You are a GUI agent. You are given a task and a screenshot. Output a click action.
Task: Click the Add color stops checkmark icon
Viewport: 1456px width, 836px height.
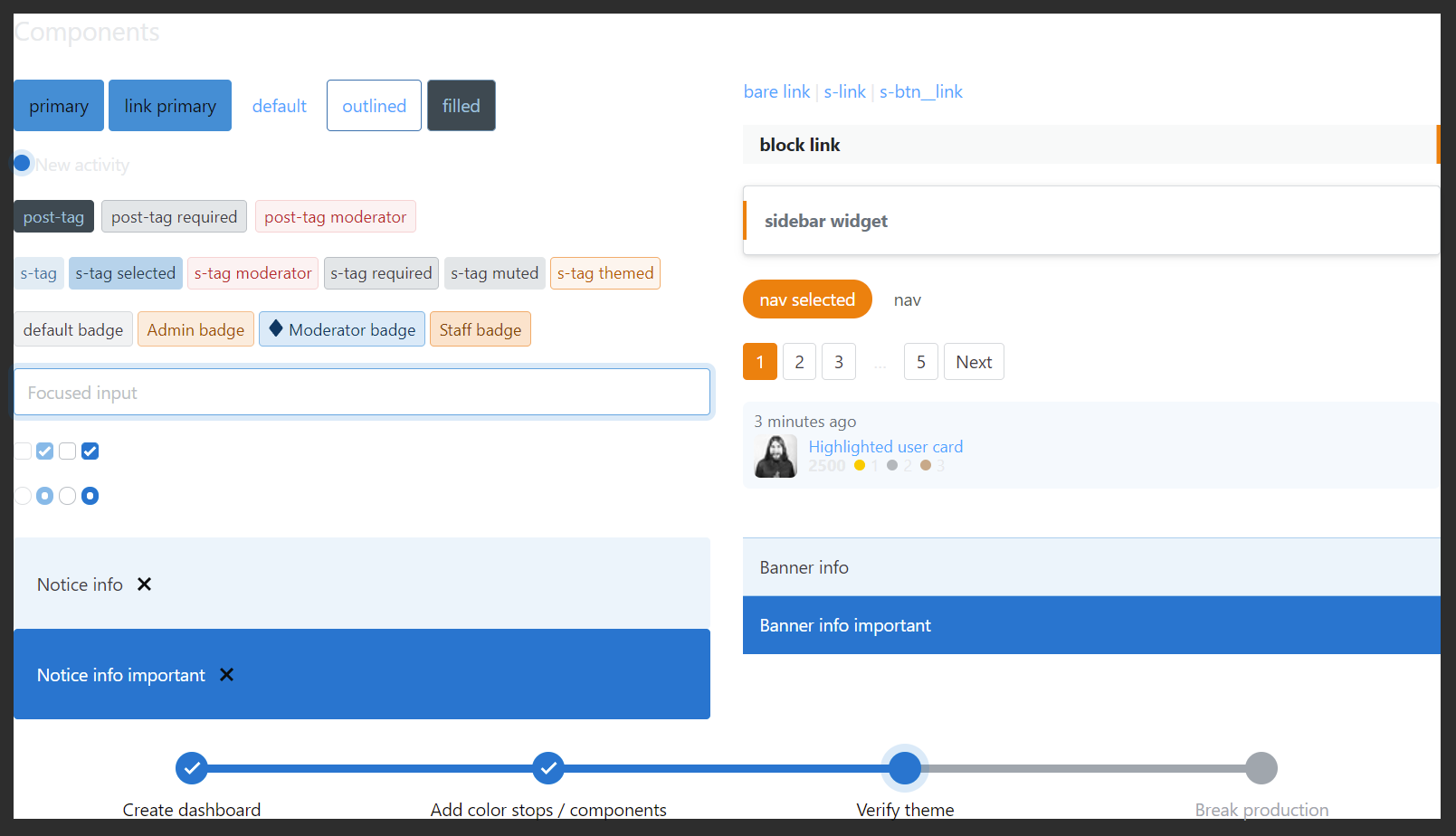[x=547, y=767]
